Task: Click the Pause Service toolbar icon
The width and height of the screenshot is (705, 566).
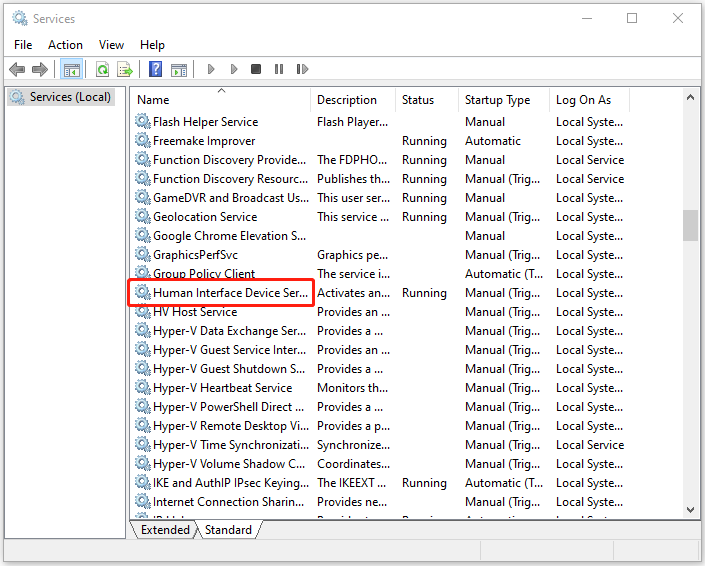Action: (278, 69)
